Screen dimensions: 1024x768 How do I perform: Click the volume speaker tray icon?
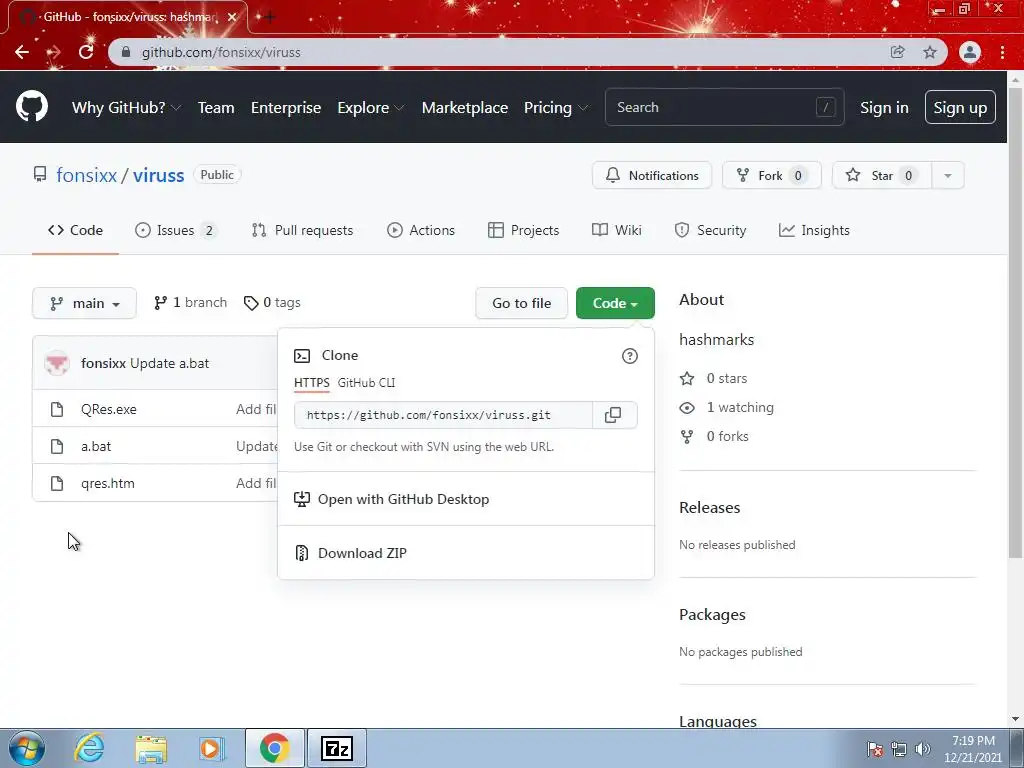pos(923,749)
